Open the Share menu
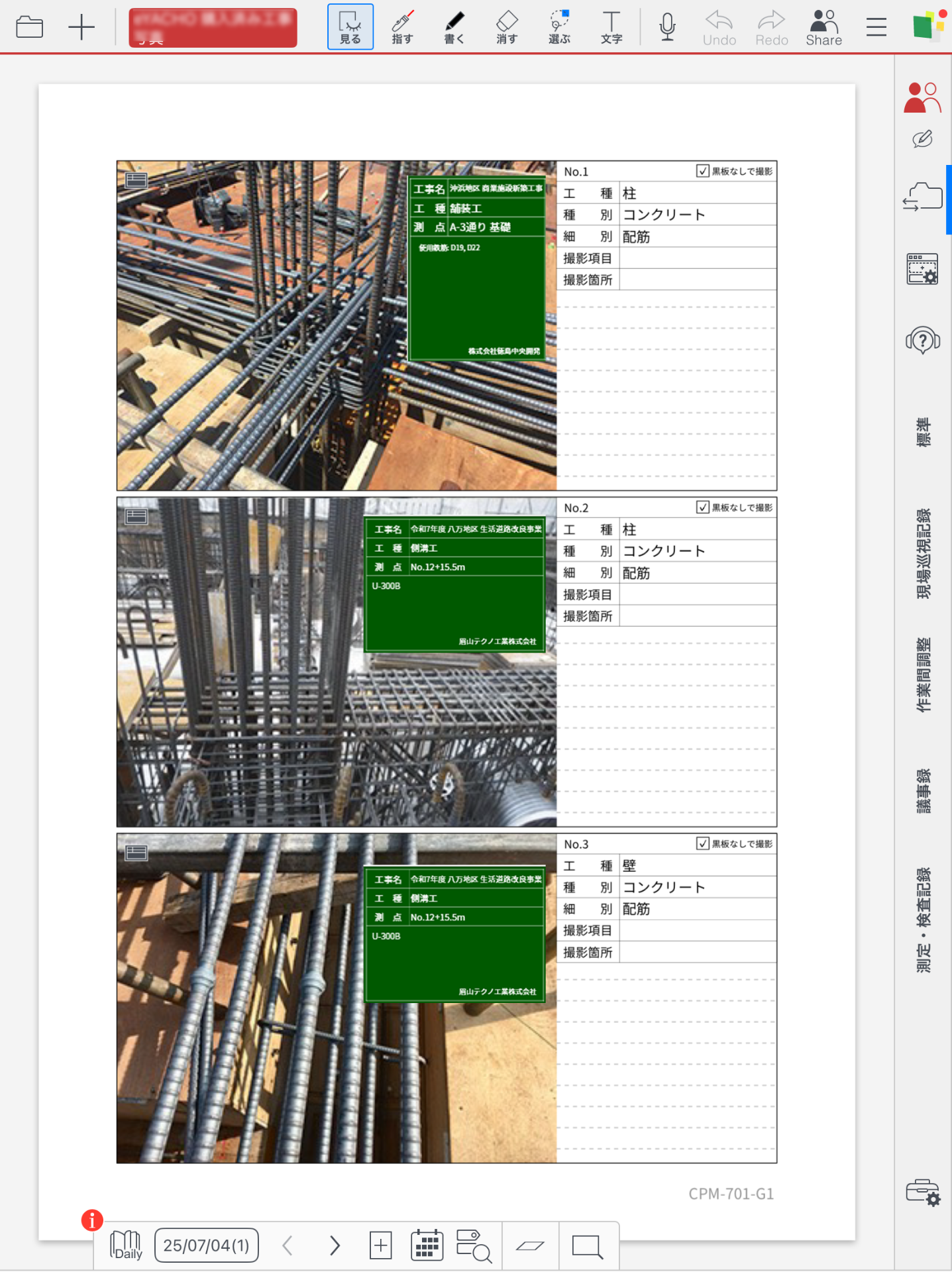Image resolution: width=952 pixels, height=1272 pixels. point(823,27)
